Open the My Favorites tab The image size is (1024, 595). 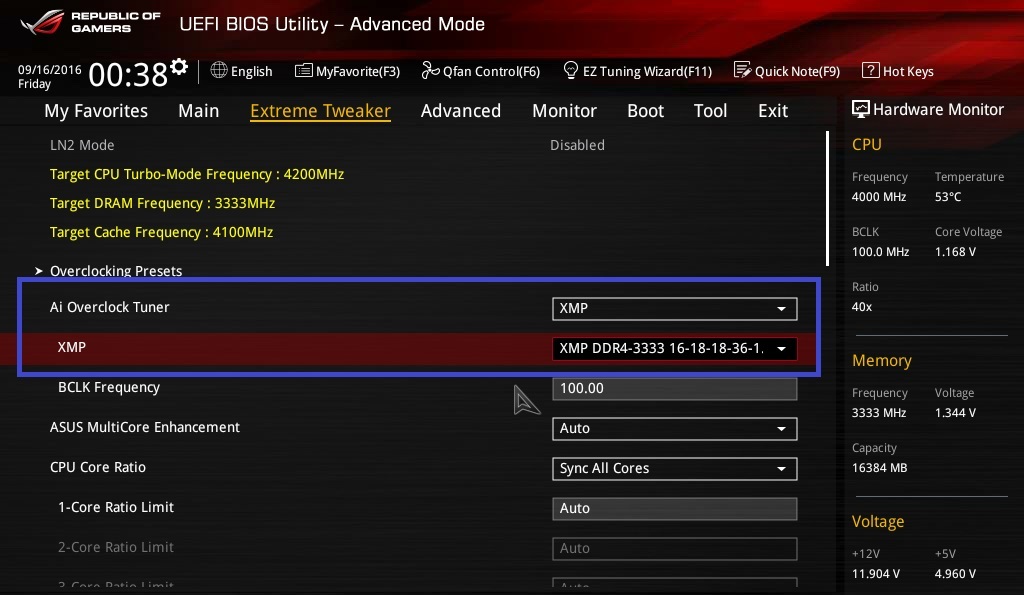[x=96, y=111]
